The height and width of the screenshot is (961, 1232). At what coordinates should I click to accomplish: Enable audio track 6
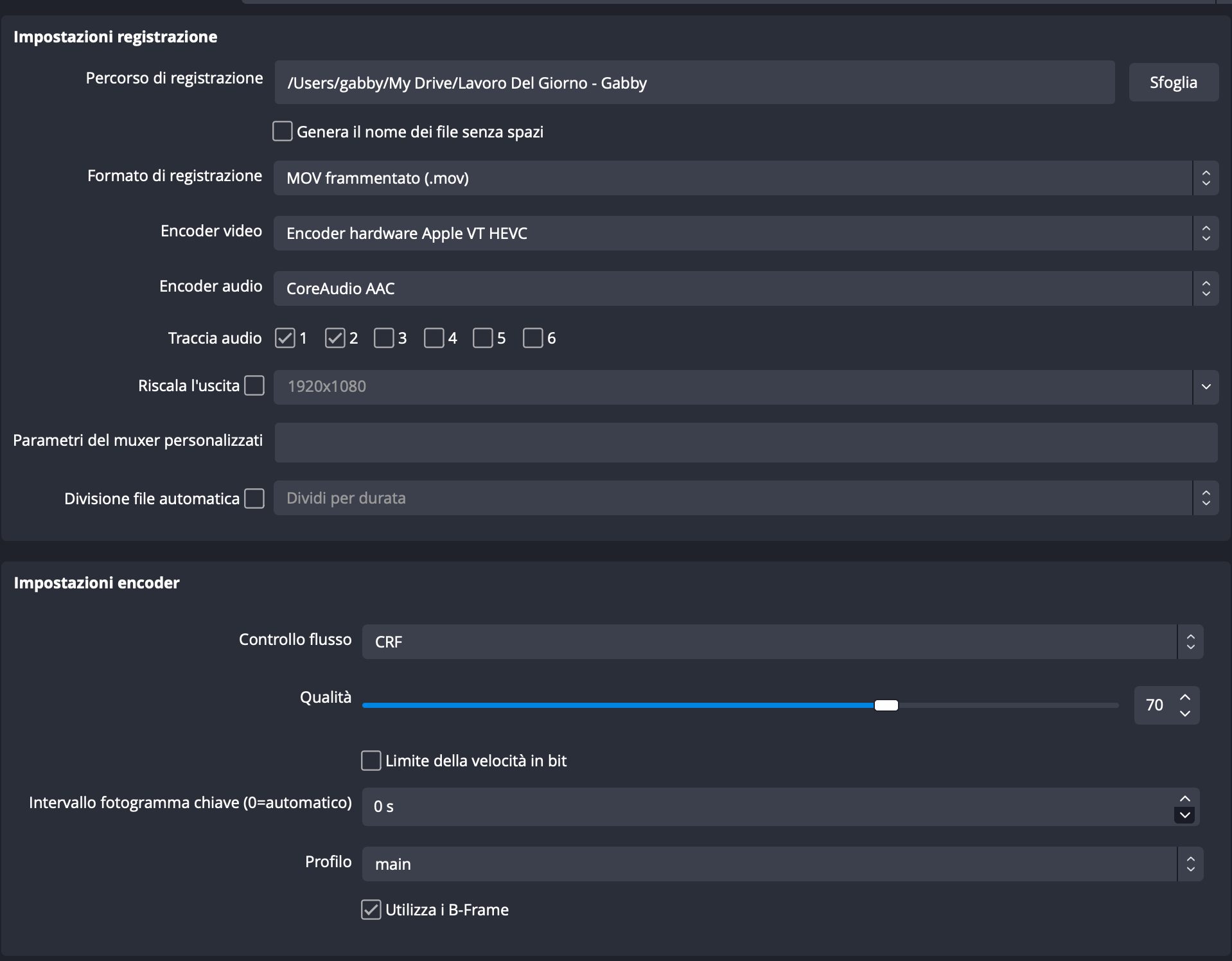533,338
